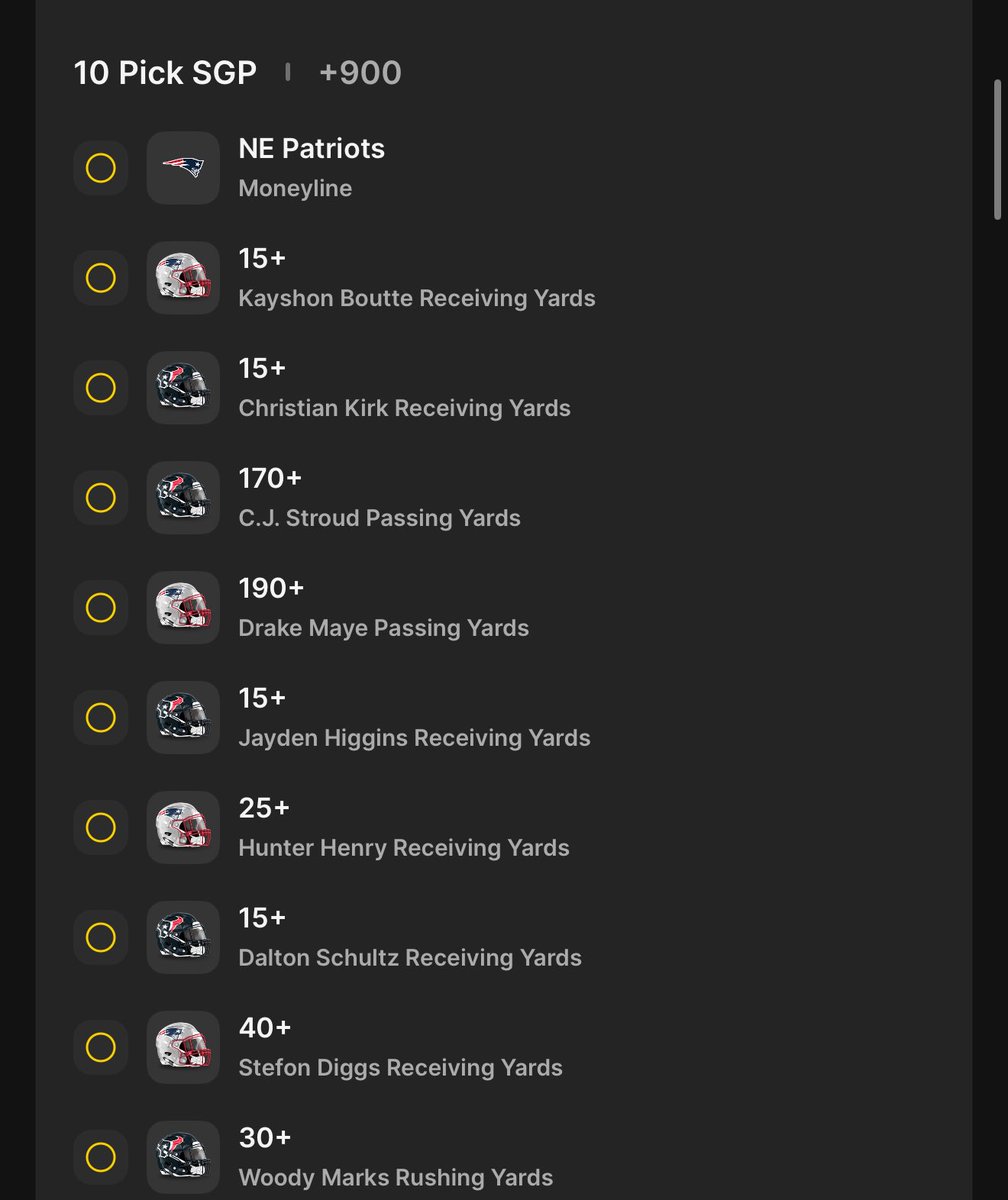Click "Stefon Diggs Receiving Yards" label
Screen dimensions: 1008x1200
tap(401, 1068)
